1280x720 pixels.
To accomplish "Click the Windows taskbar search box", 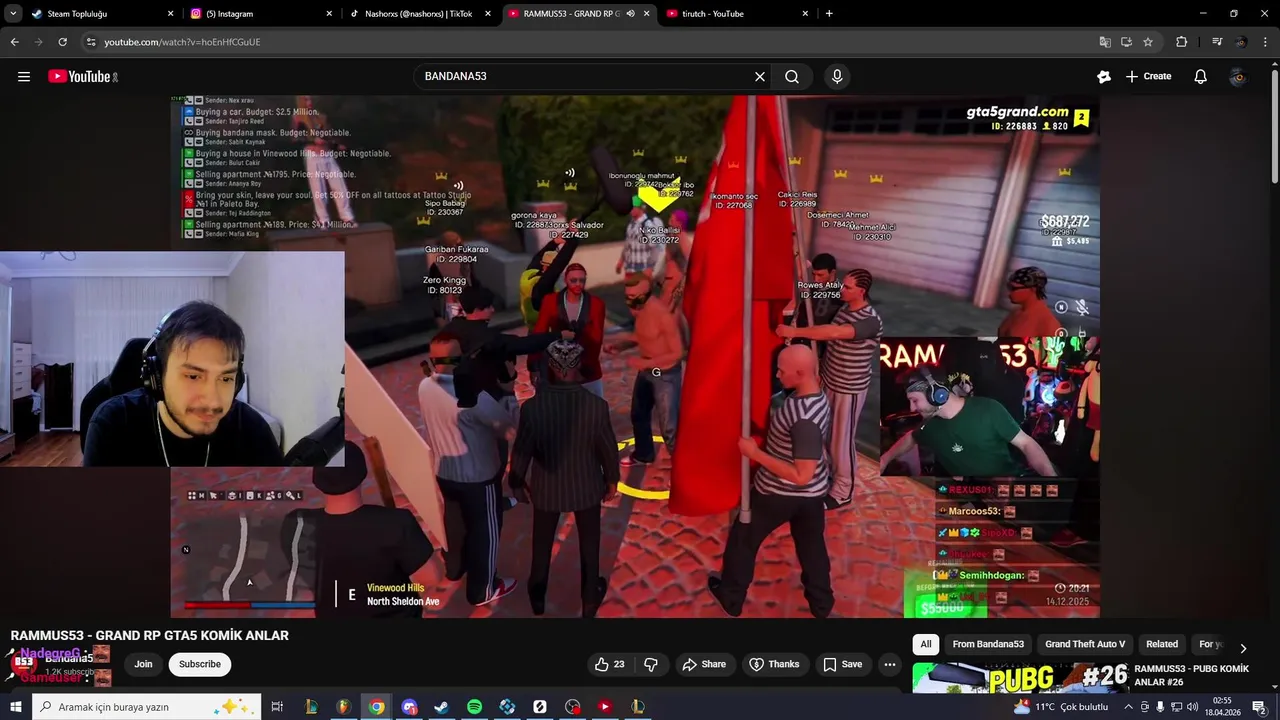I will coord(146,707).
